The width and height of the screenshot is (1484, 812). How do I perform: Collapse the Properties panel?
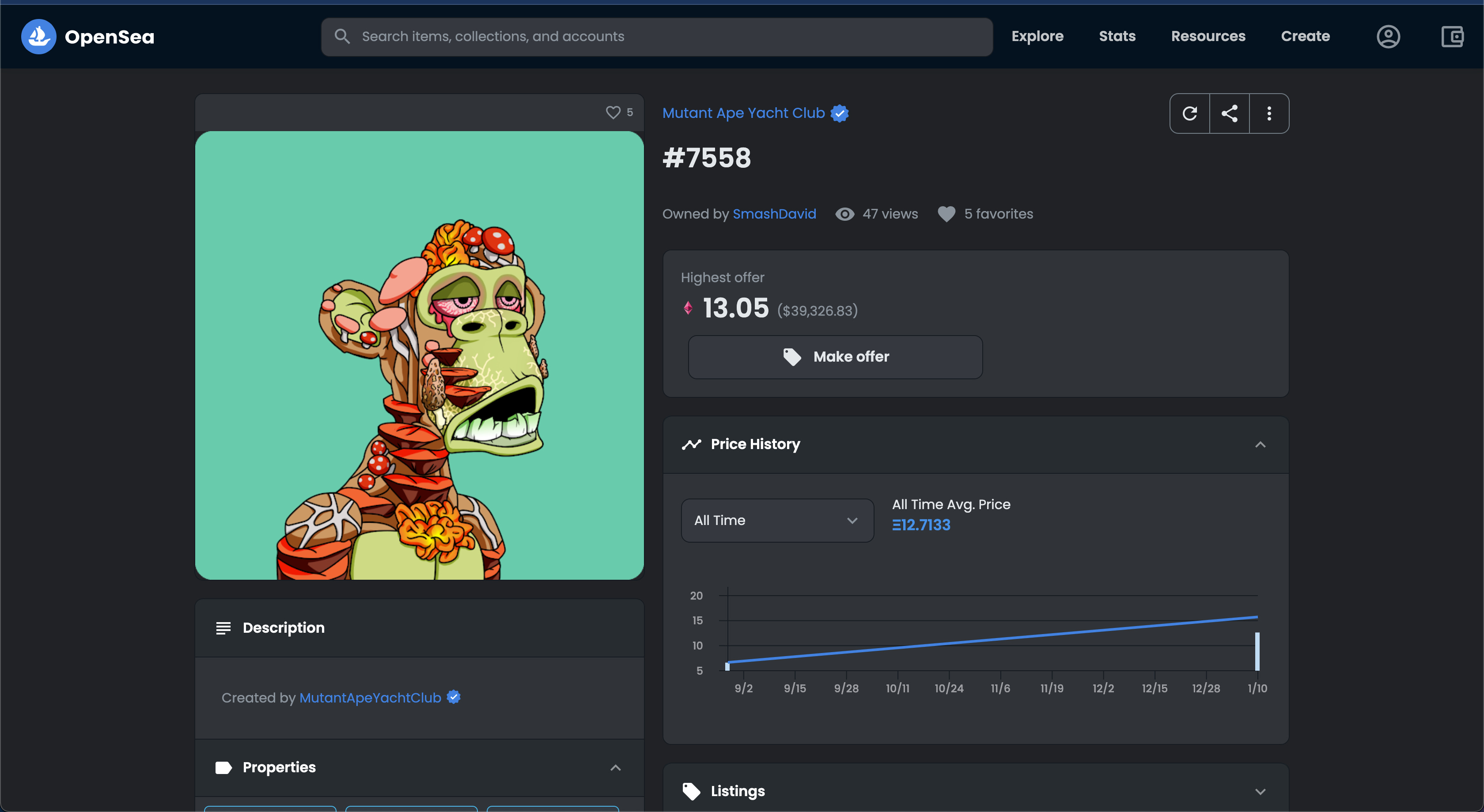tap(615, 768)
